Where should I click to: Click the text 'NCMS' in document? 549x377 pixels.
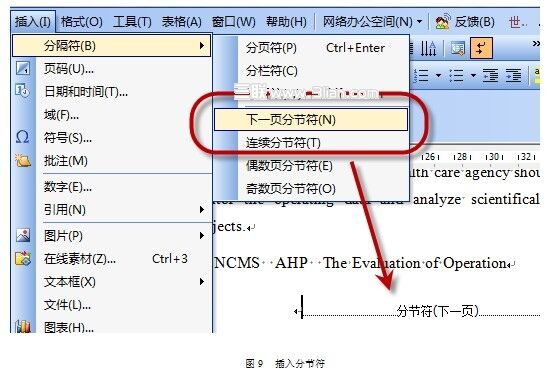237,263
